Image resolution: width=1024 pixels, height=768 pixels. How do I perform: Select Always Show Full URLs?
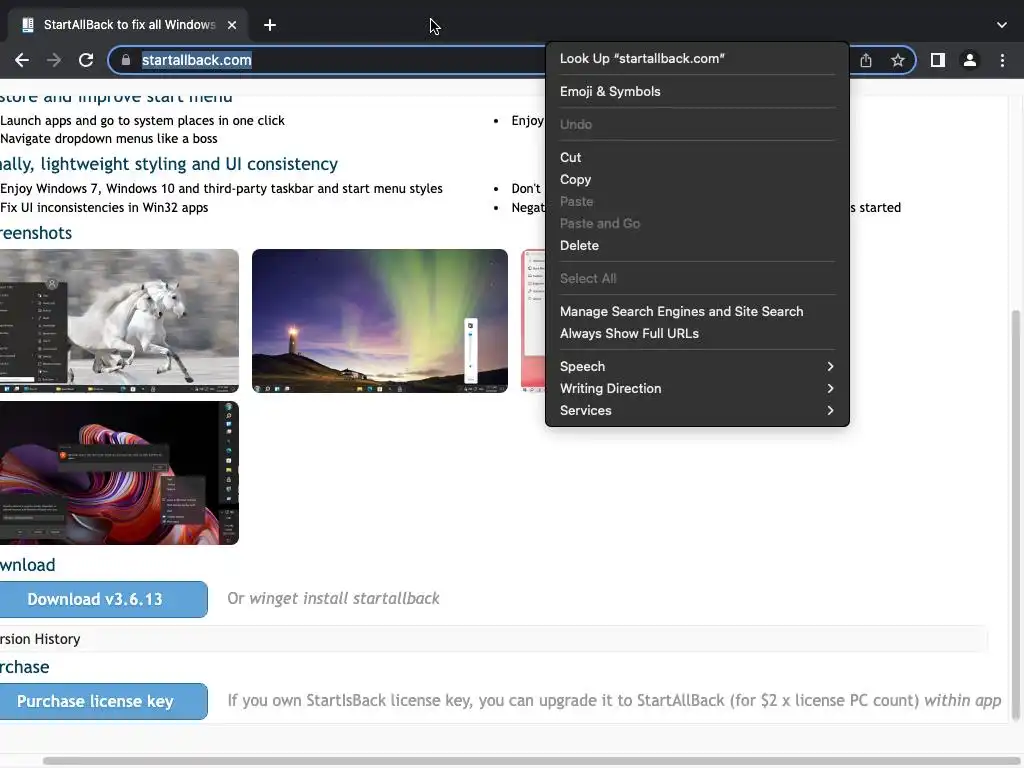(697, 334)
